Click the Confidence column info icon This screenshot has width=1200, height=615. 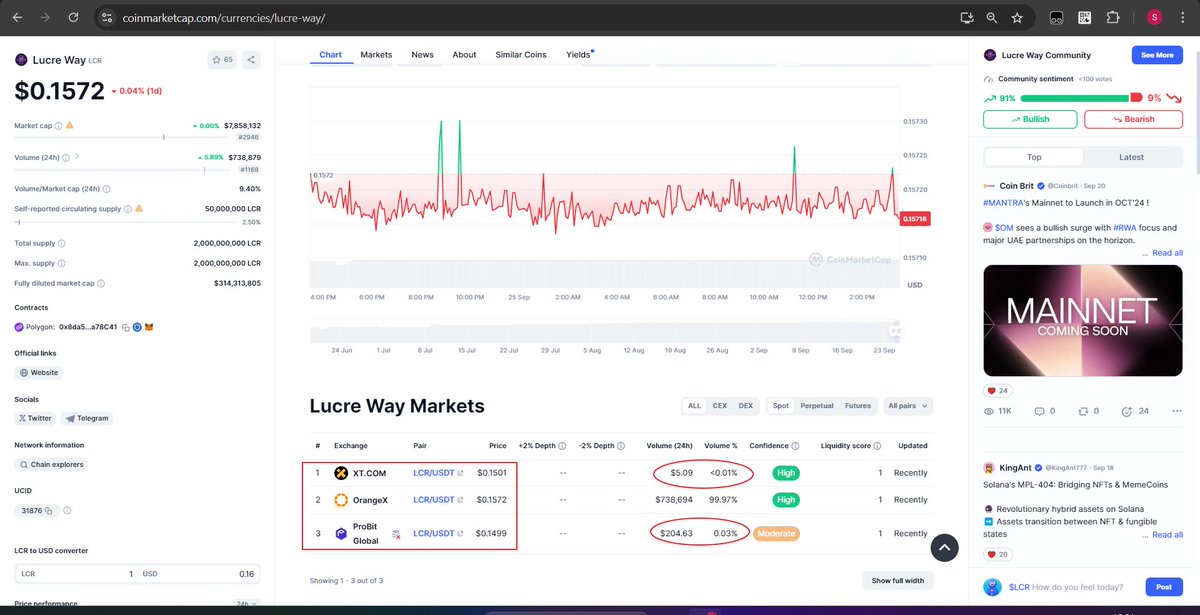[795, 446]
